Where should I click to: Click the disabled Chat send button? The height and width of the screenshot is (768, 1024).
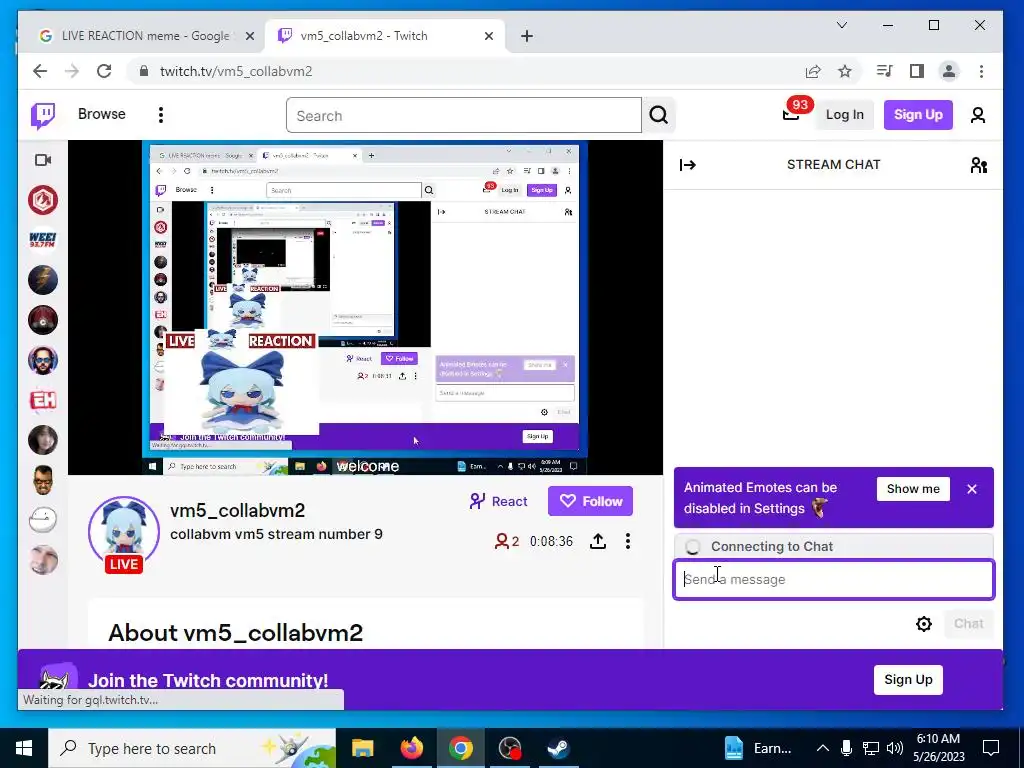[x=968, y=624]
